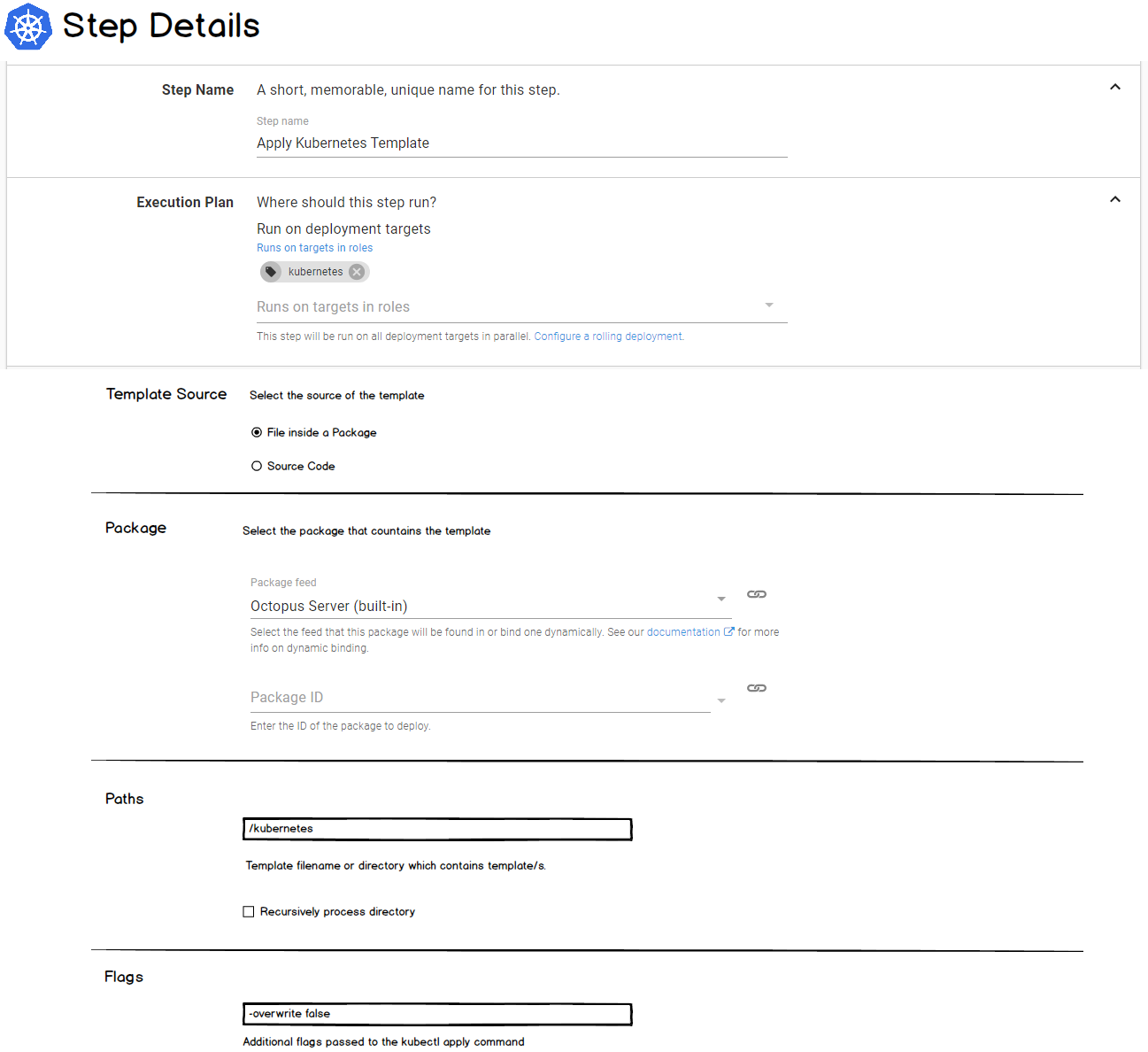Select the Source Code option
The height and width of the screenshot is (1052, 1148).
click(256, 466)
